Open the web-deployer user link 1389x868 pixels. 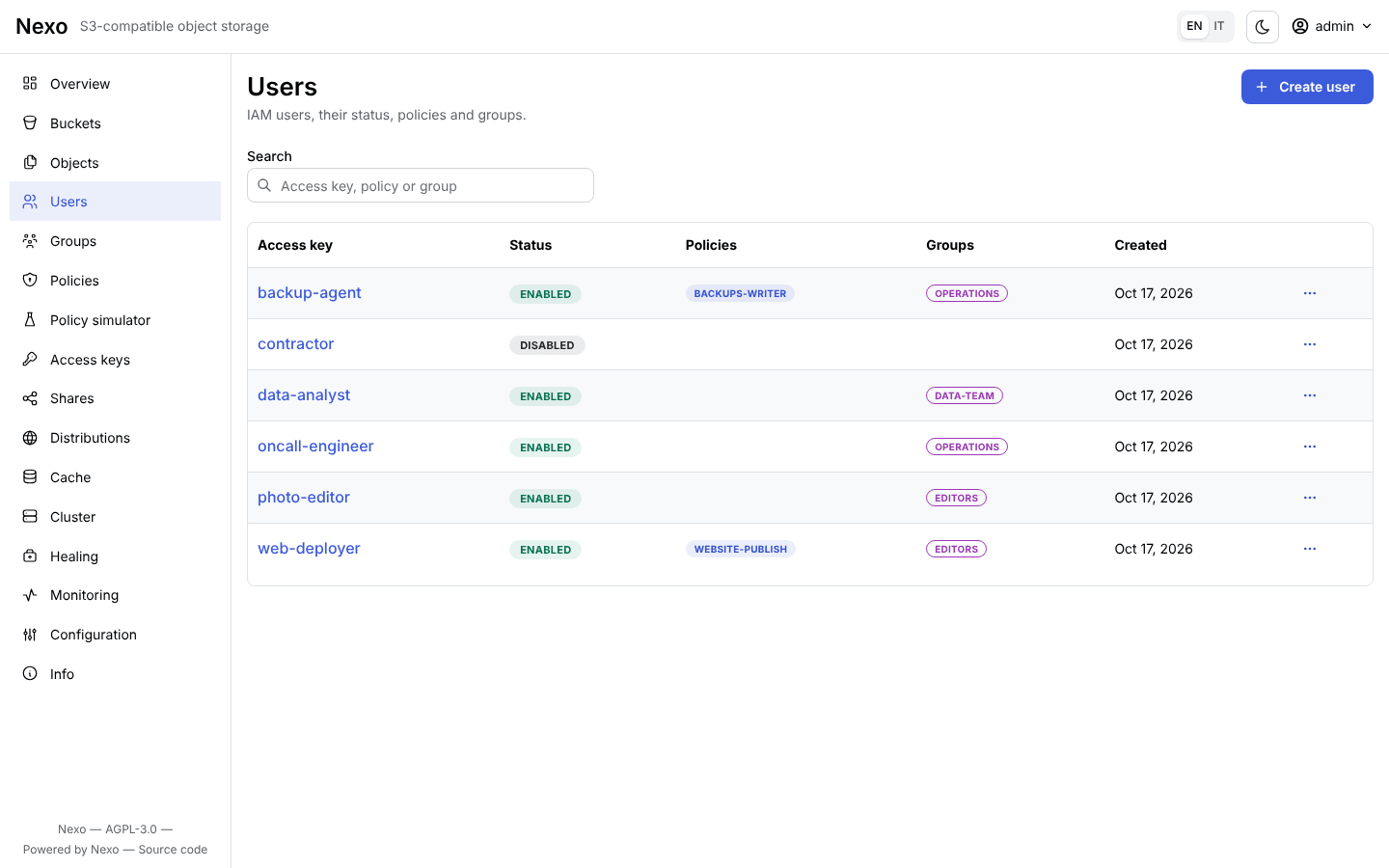click(309, 549)
